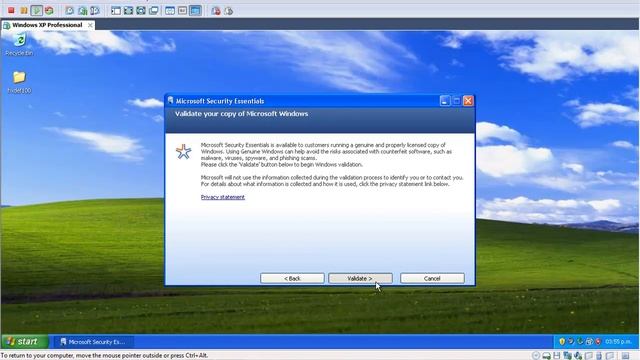Click the green Power On play icon
The image size is (640, 360).
click(36, 11)
